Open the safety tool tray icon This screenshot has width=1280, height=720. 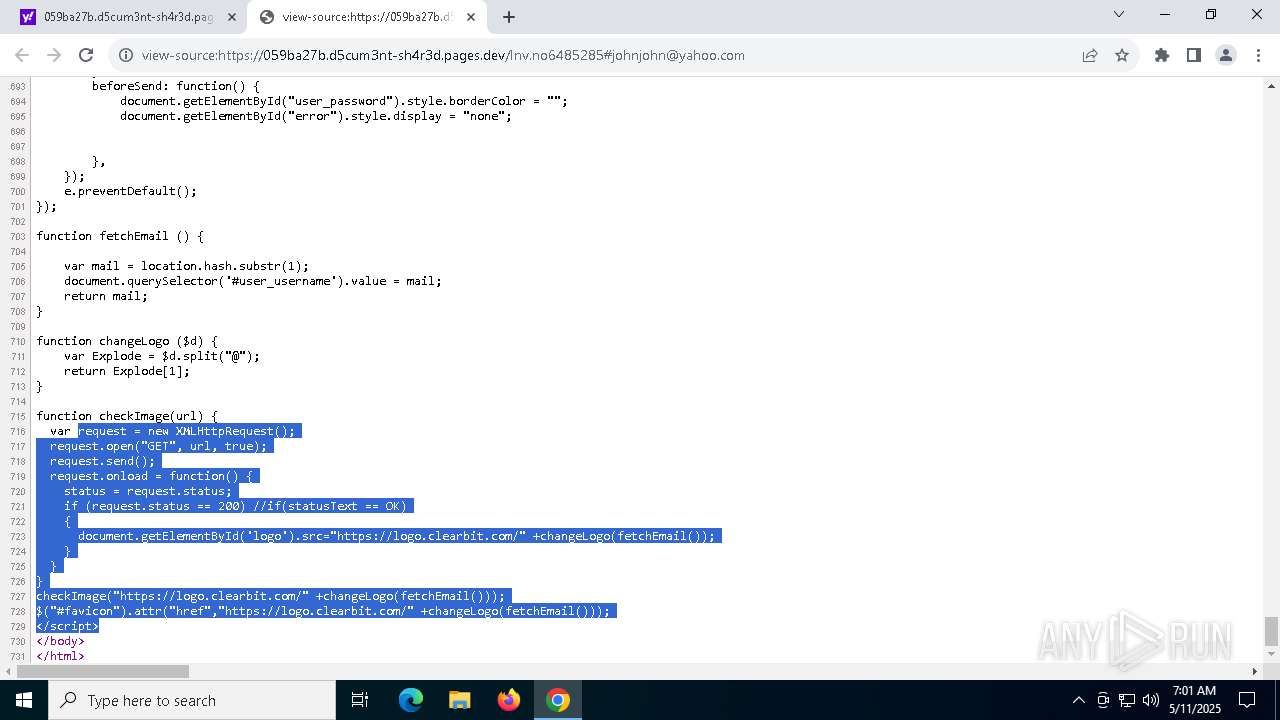point(1103,700)
